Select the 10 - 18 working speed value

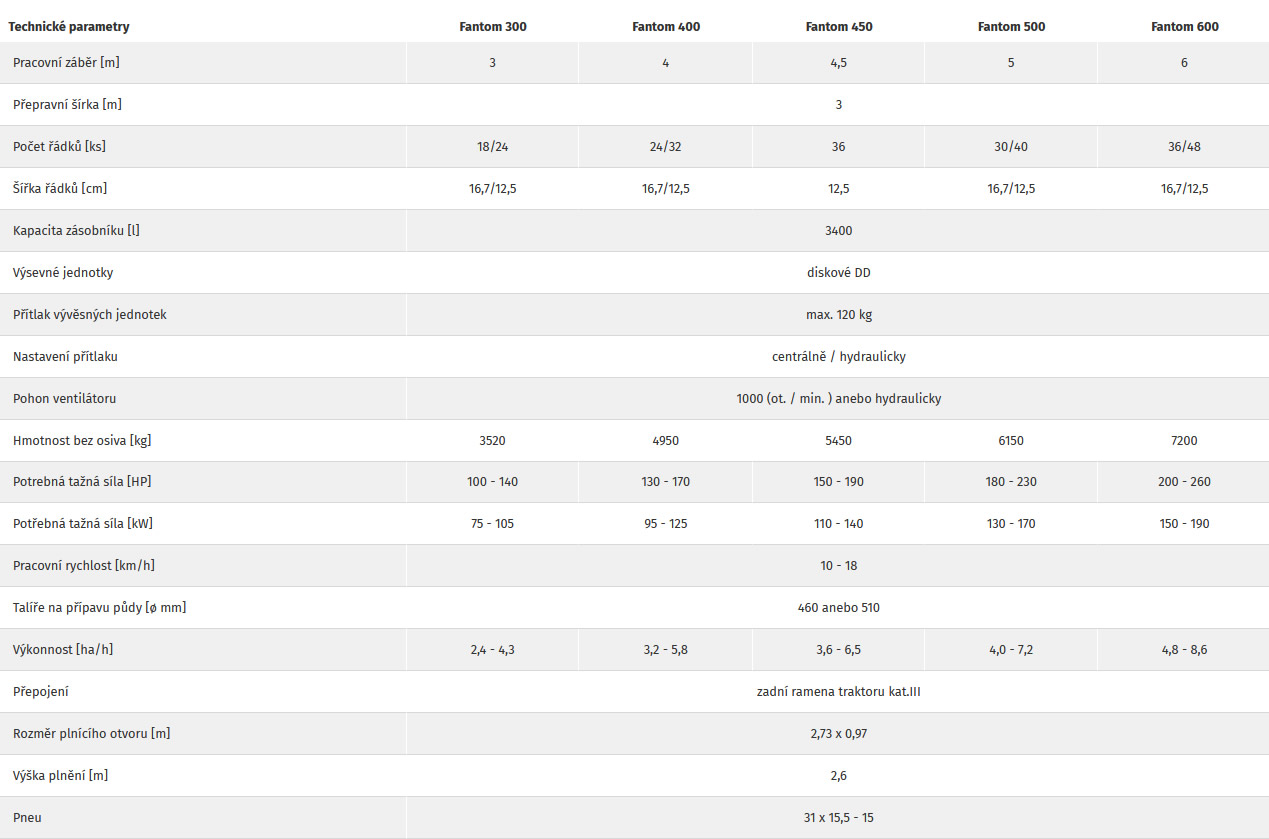coord(838,567)
